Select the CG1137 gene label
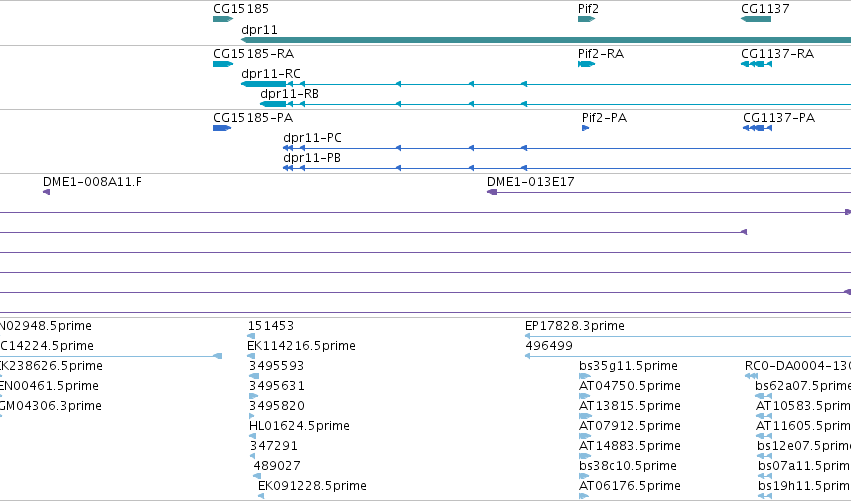The image size is (851, 501). (765, 9)
